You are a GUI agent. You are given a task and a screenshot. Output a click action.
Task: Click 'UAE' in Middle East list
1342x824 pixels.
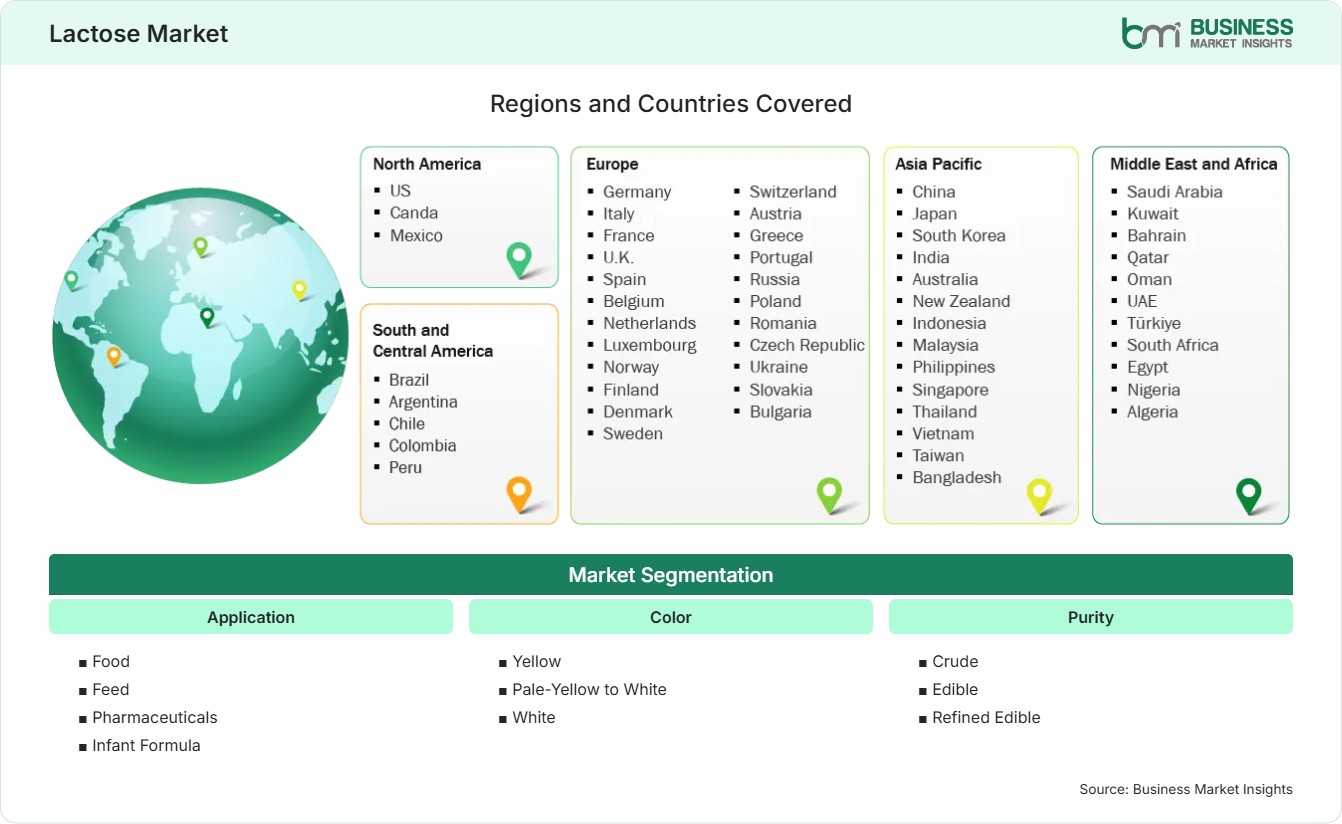1142,301
